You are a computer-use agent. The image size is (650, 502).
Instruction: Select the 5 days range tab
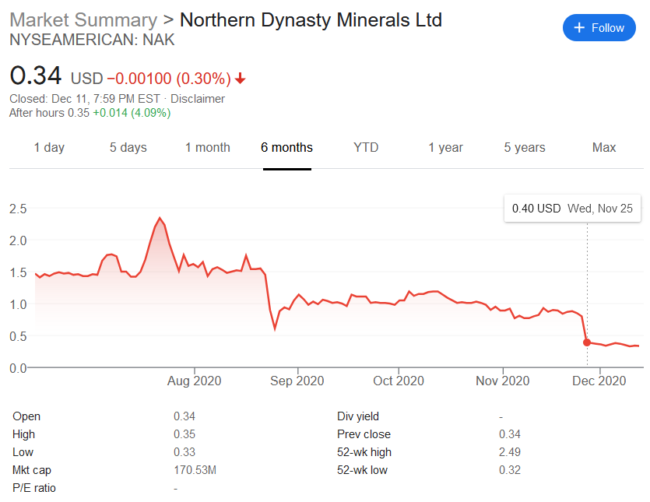[128, 147]
